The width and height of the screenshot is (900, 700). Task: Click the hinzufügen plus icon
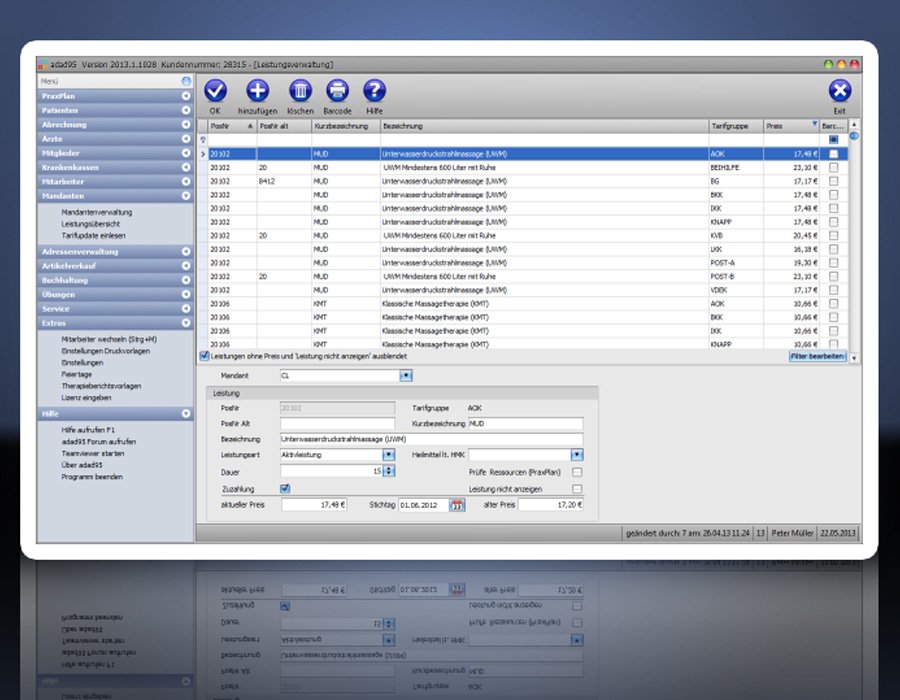(x=258, y=91)
